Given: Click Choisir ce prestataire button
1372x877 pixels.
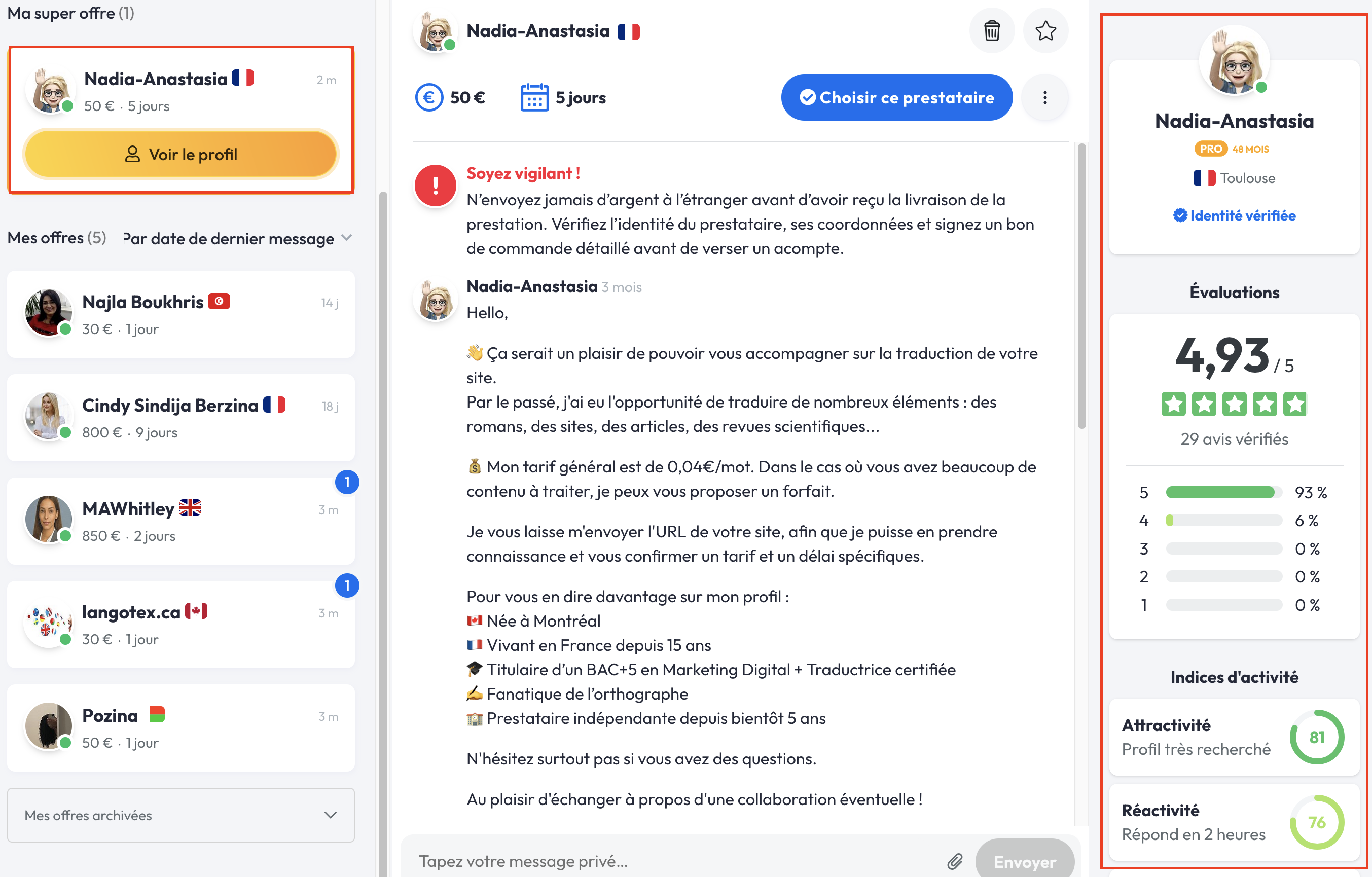Looking at the screenshot, I should click(x=897, y=97).
